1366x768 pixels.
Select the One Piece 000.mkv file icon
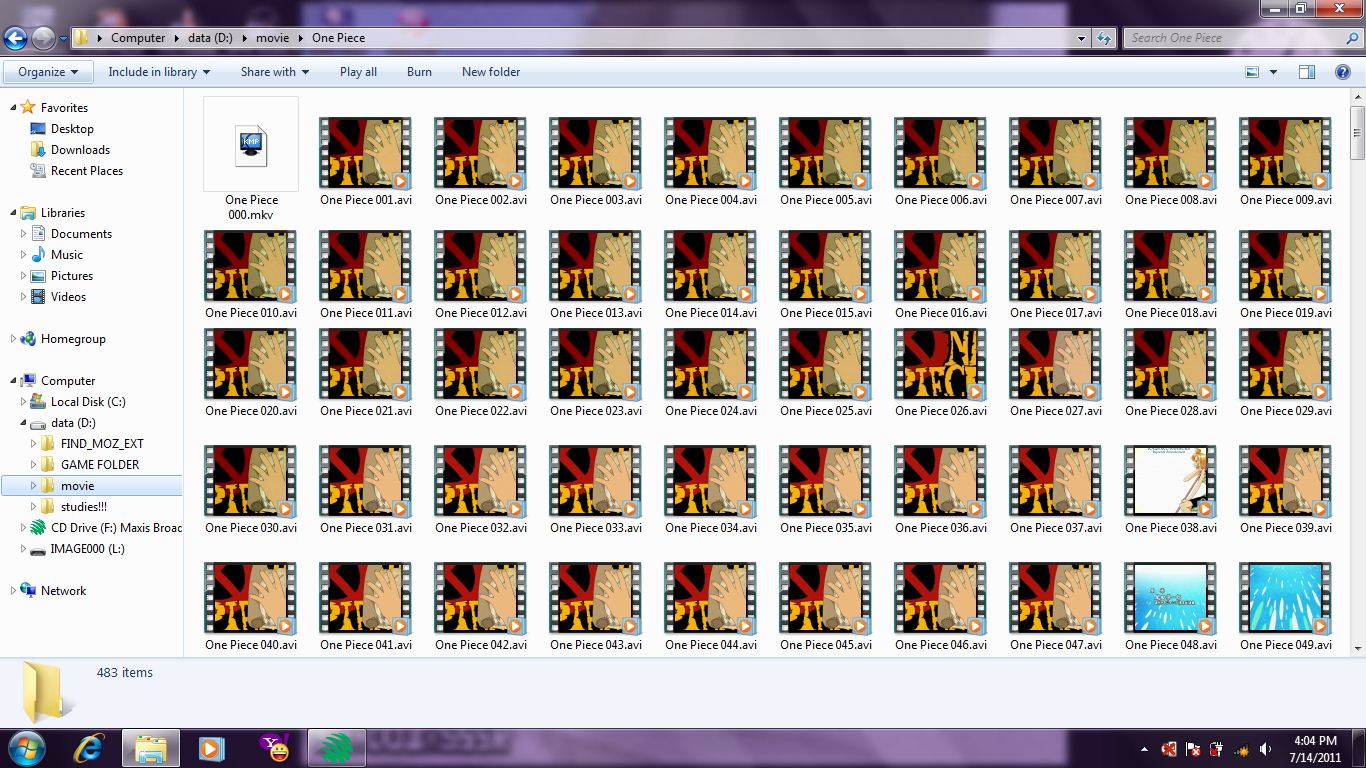[x=251, y=144]
